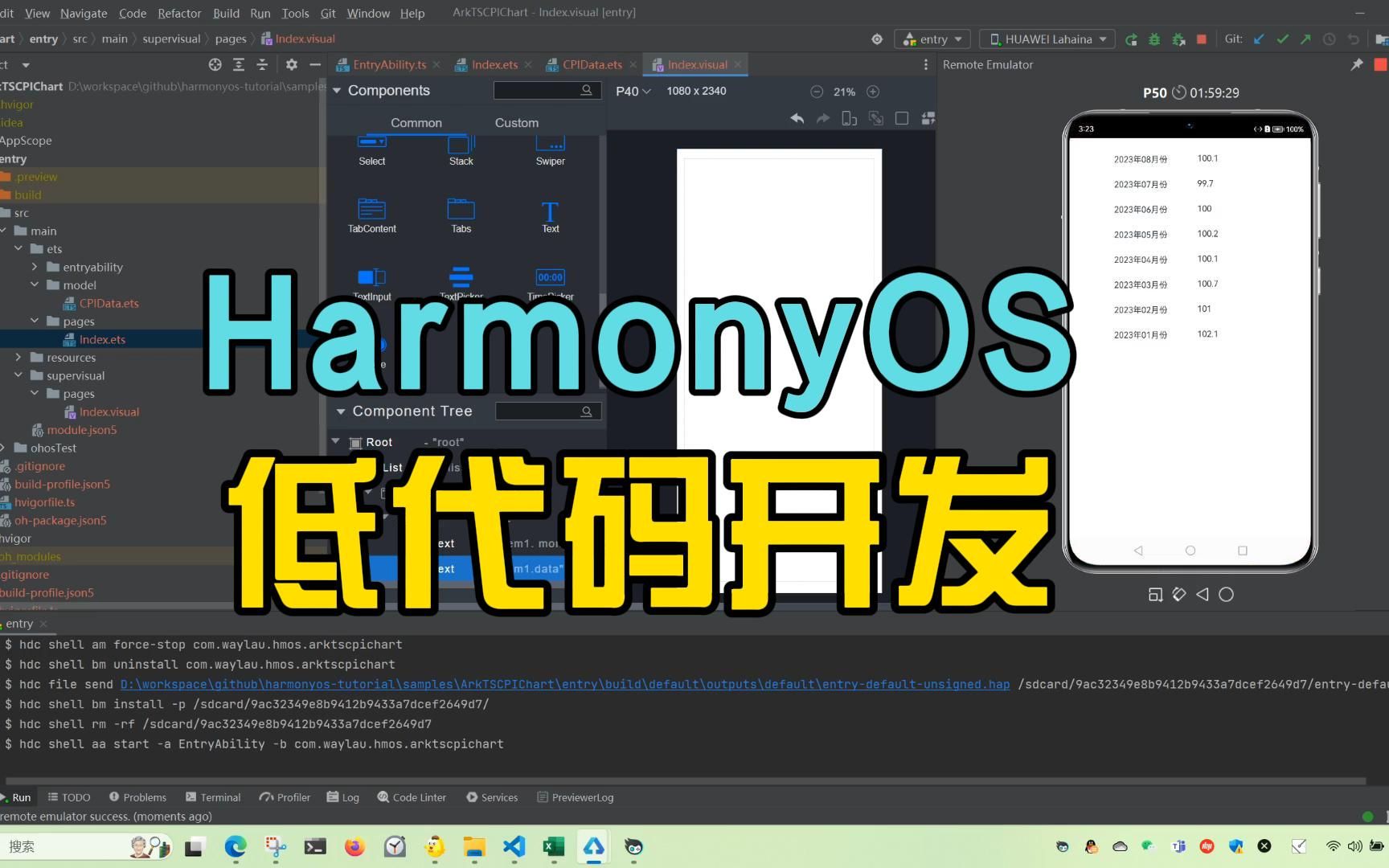Switch to the Index.ets editor tab
The width and height of the screenshot is (1389, 868).
[x=494, y=64]
